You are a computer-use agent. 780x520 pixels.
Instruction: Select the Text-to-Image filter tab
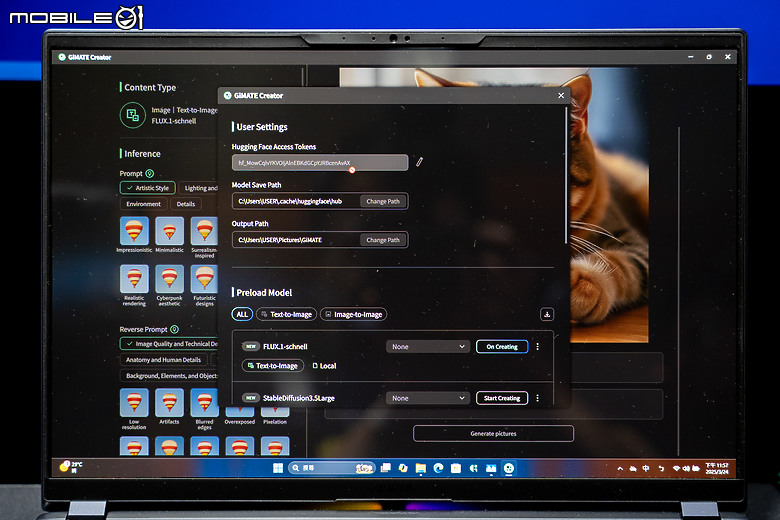287,314
